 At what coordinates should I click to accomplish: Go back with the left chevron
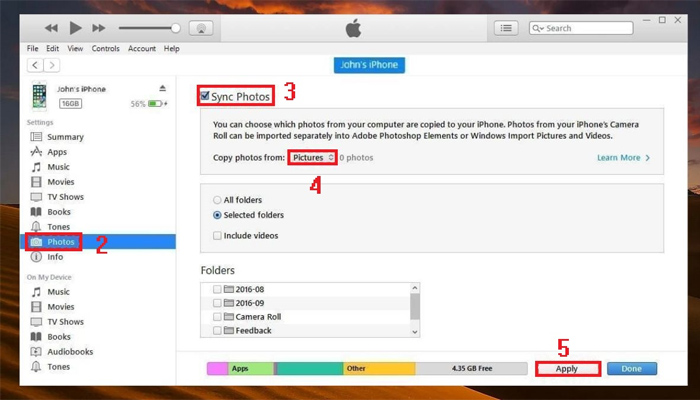35,65
